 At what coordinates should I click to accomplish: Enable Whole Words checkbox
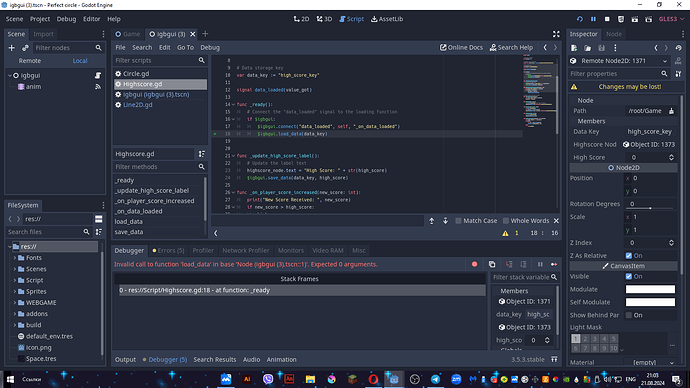[x=506, y=221]
